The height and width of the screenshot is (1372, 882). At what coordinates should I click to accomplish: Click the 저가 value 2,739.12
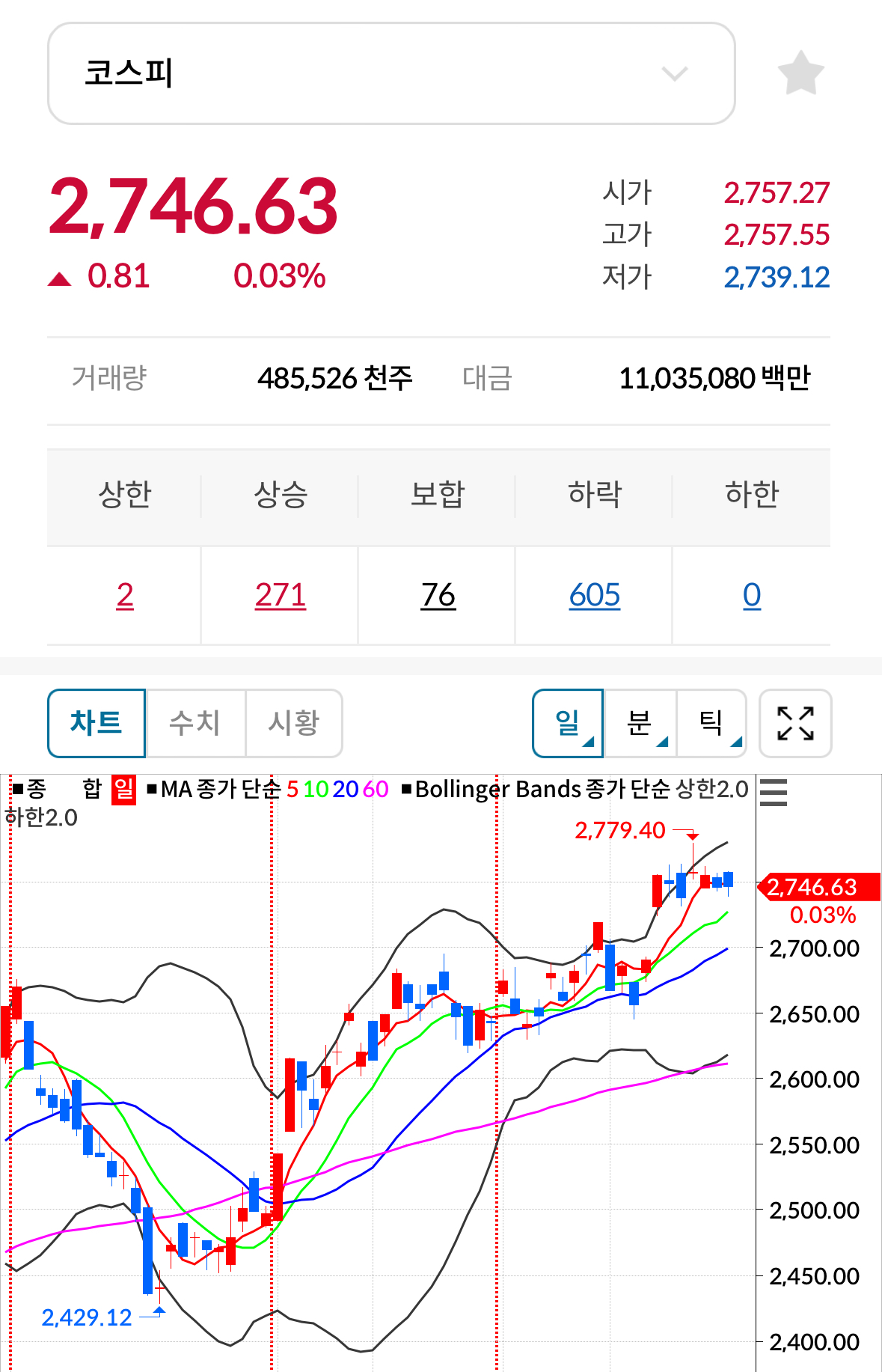[x=777, y=278]
